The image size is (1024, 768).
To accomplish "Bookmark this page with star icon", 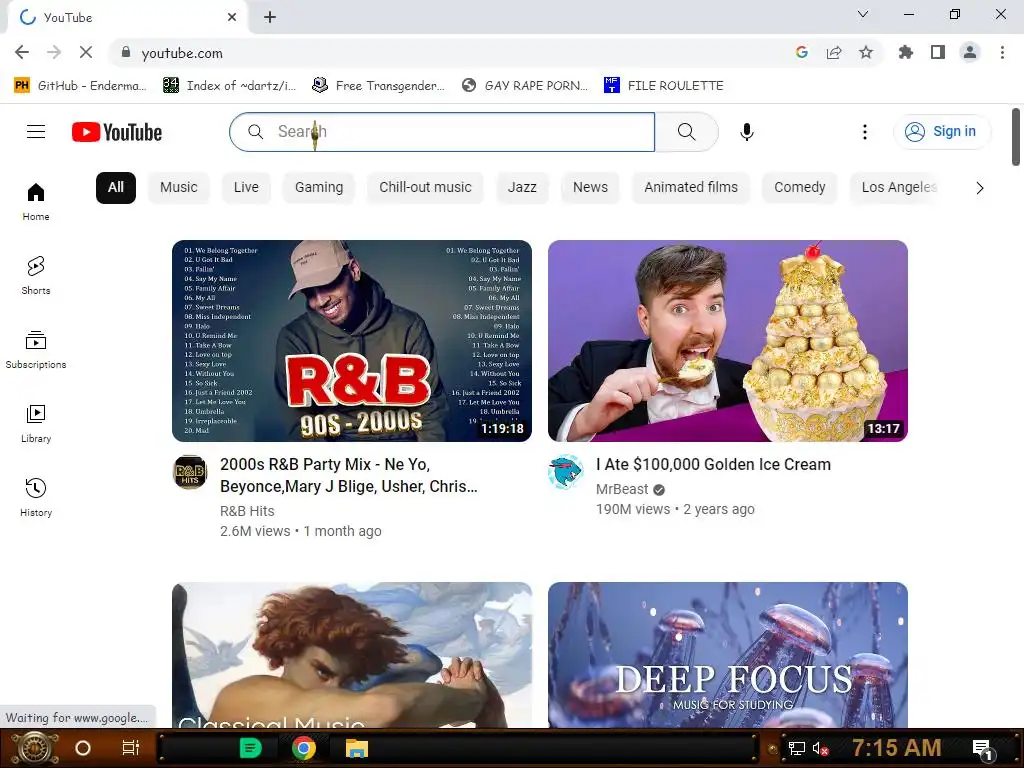I will (866, 52).
